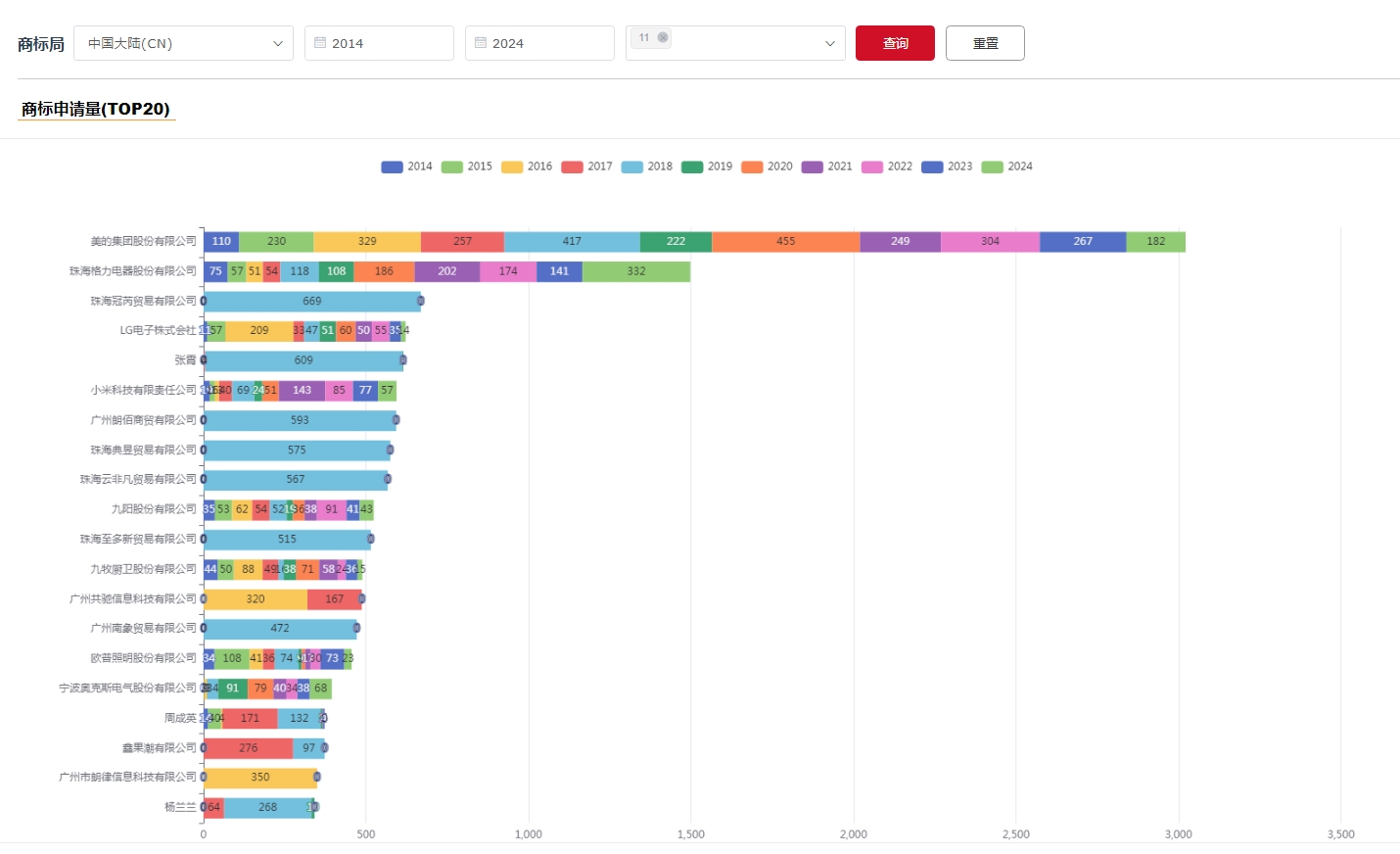Click the 查询 search button
This screenshot has width=1400, height=854.
point(895,43)
